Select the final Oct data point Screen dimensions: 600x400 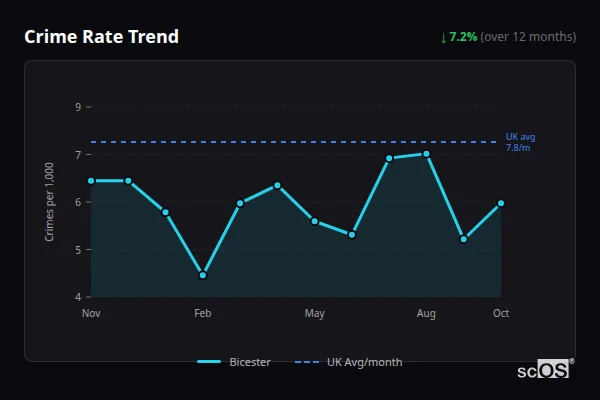[501, 203]
